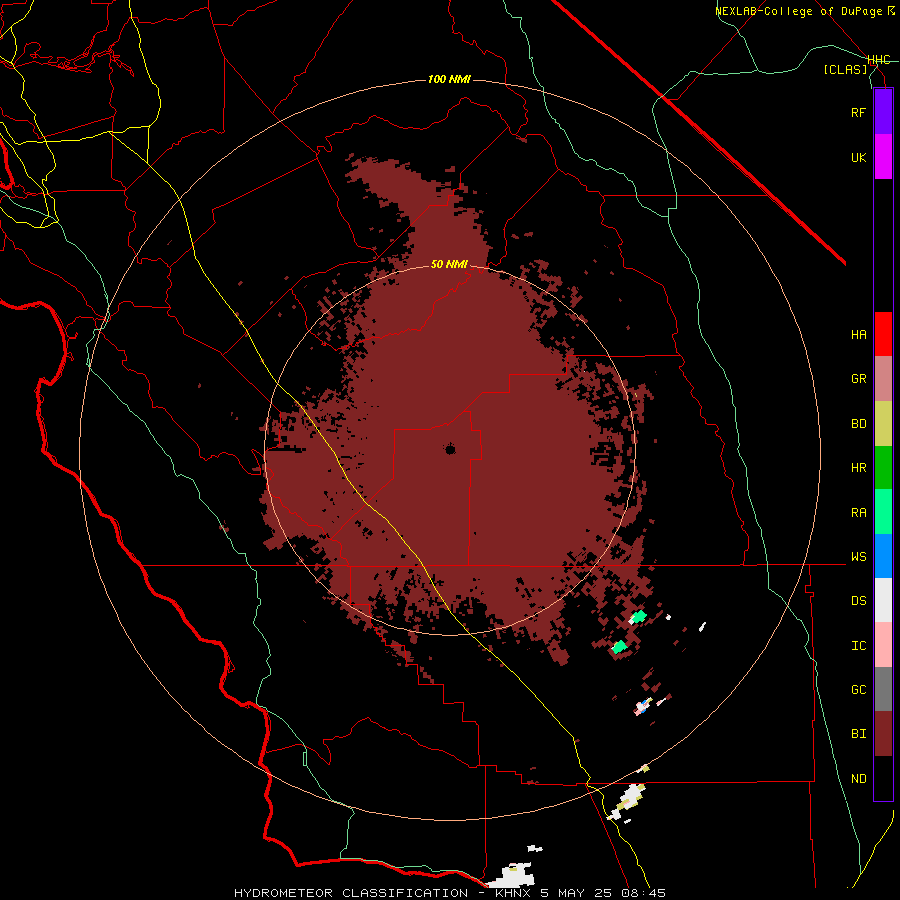This screenshot has height=900, width=900.
Task: Click the GR legend label
Action: click(858, 379)
